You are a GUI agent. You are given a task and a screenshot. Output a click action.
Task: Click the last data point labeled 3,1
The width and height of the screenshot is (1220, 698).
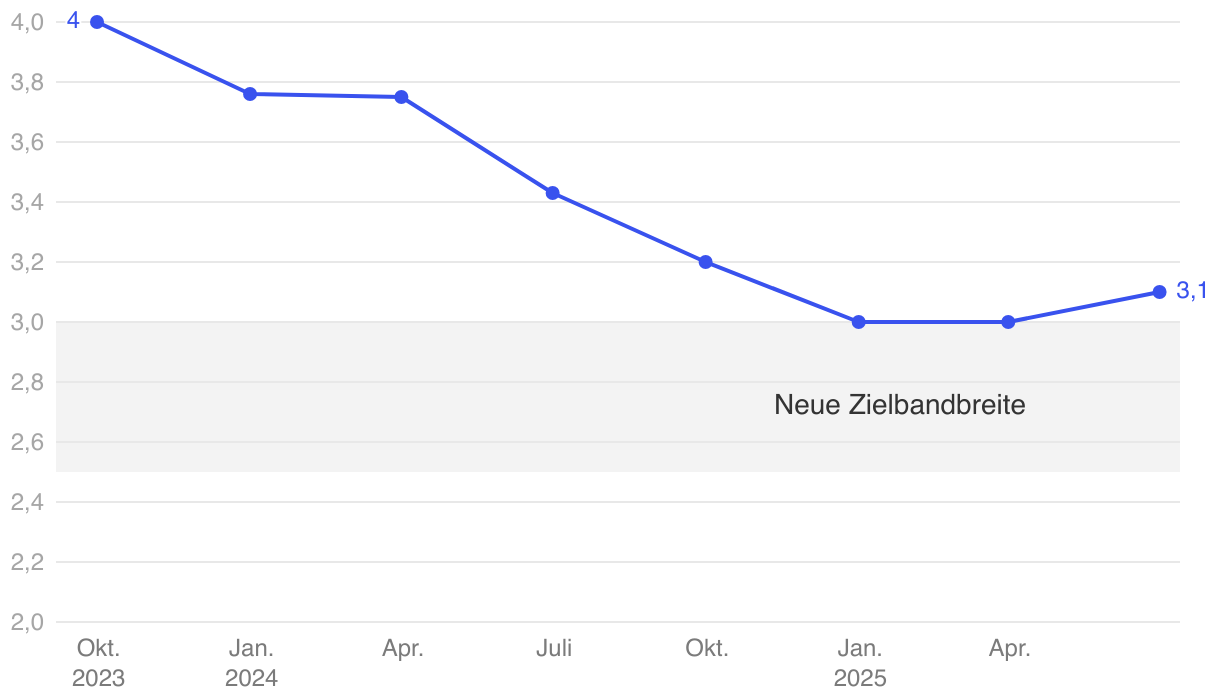[x=1159, y=292]
